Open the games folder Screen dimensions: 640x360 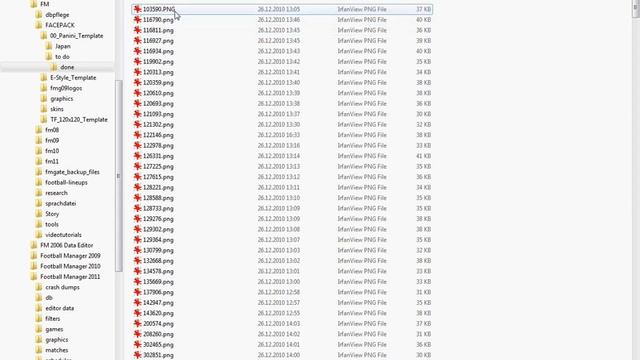tap(54, 329)
